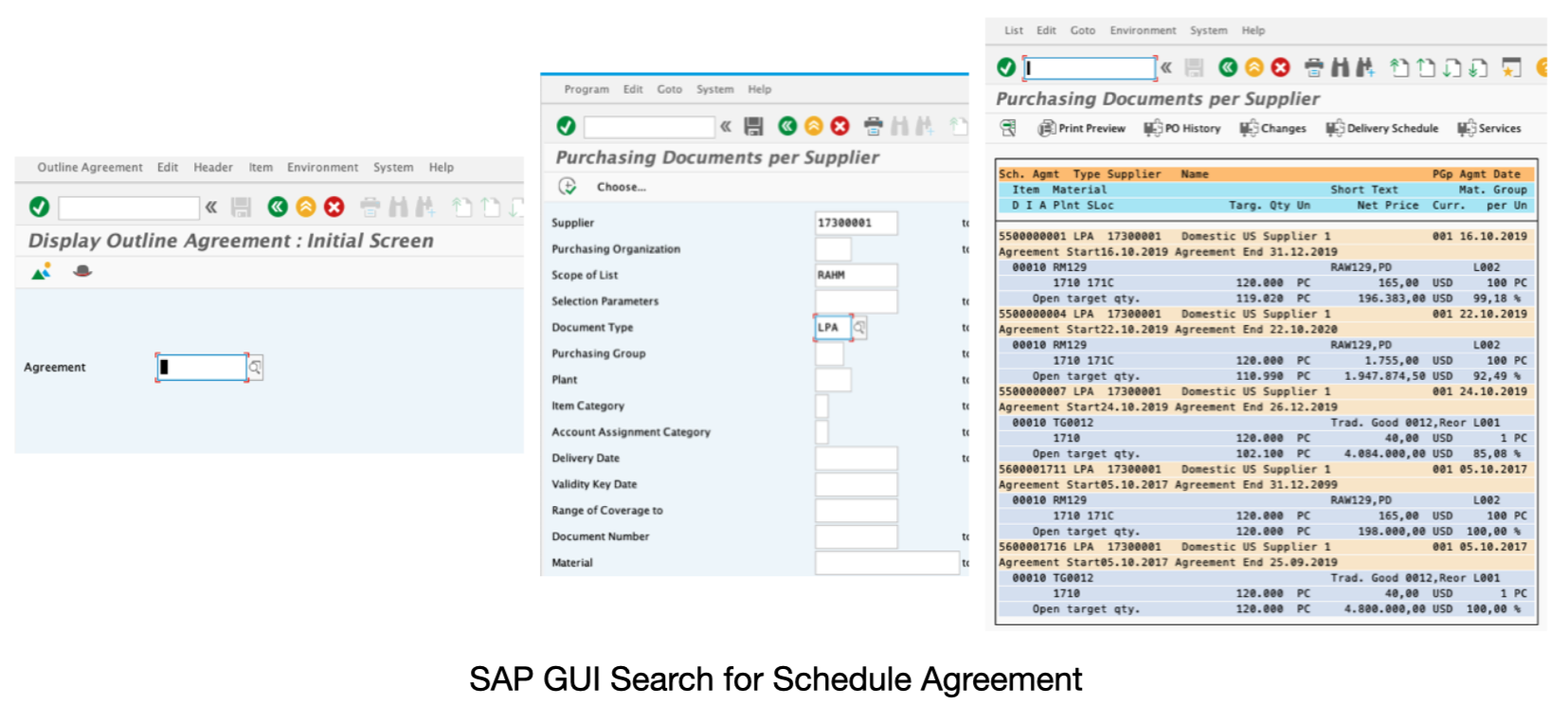The width and height of the screenshot is (1568, 705).
Task: Open search help beside Agreement field
Action: tap(256, 368)
